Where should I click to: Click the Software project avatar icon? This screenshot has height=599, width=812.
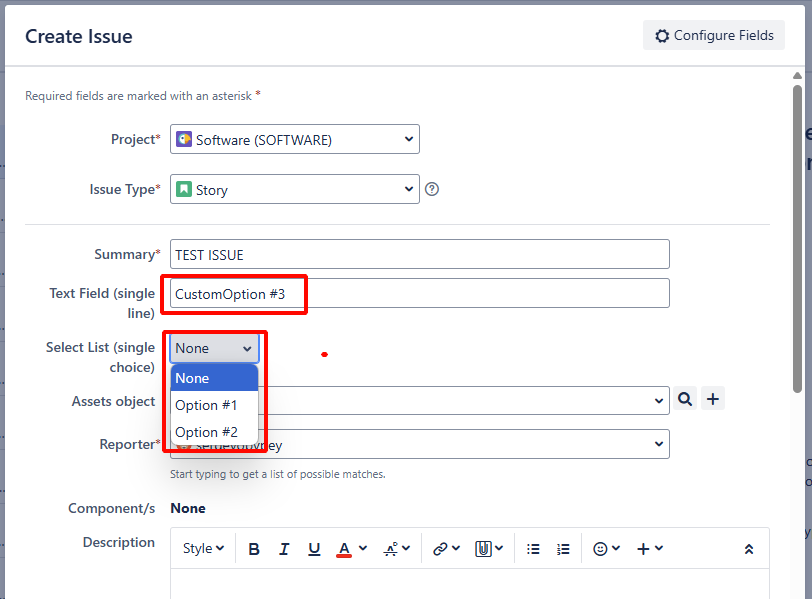pos(184,139)
